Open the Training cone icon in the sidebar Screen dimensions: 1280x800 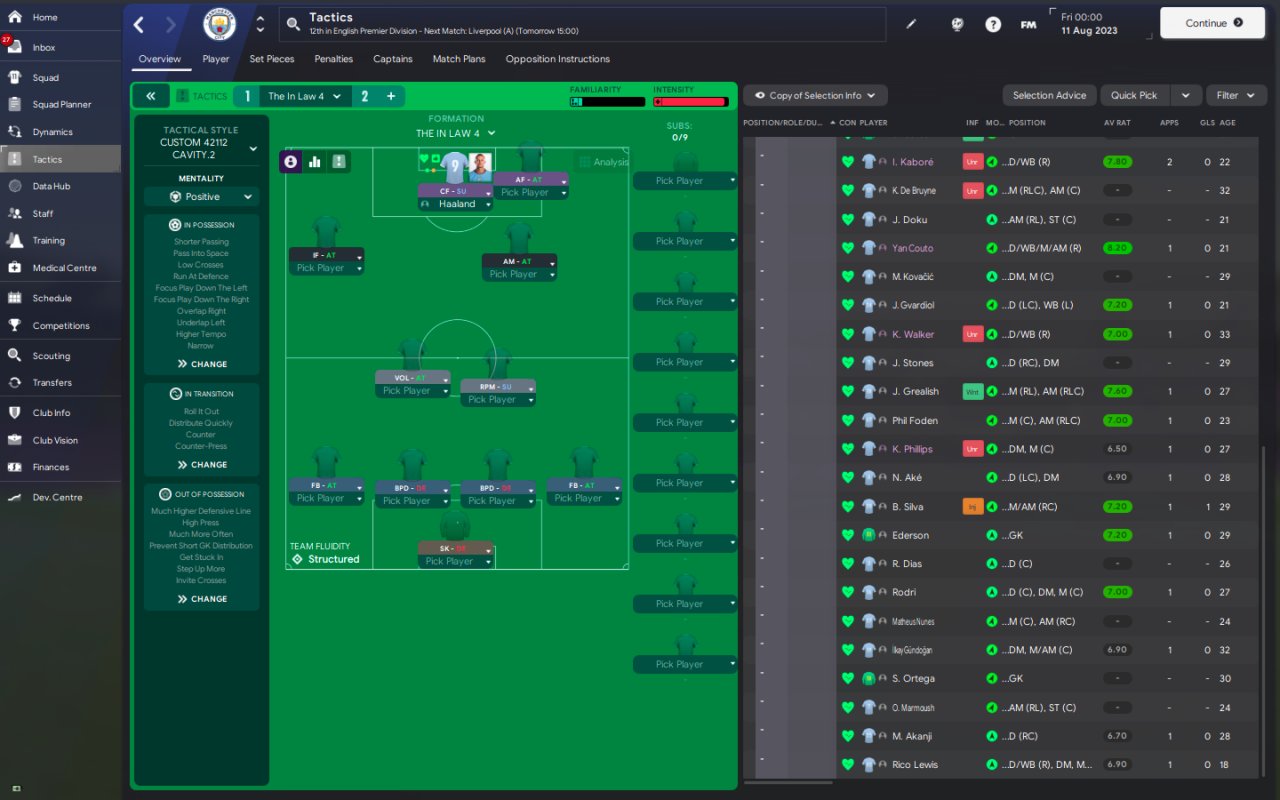(x=15, y=240)
